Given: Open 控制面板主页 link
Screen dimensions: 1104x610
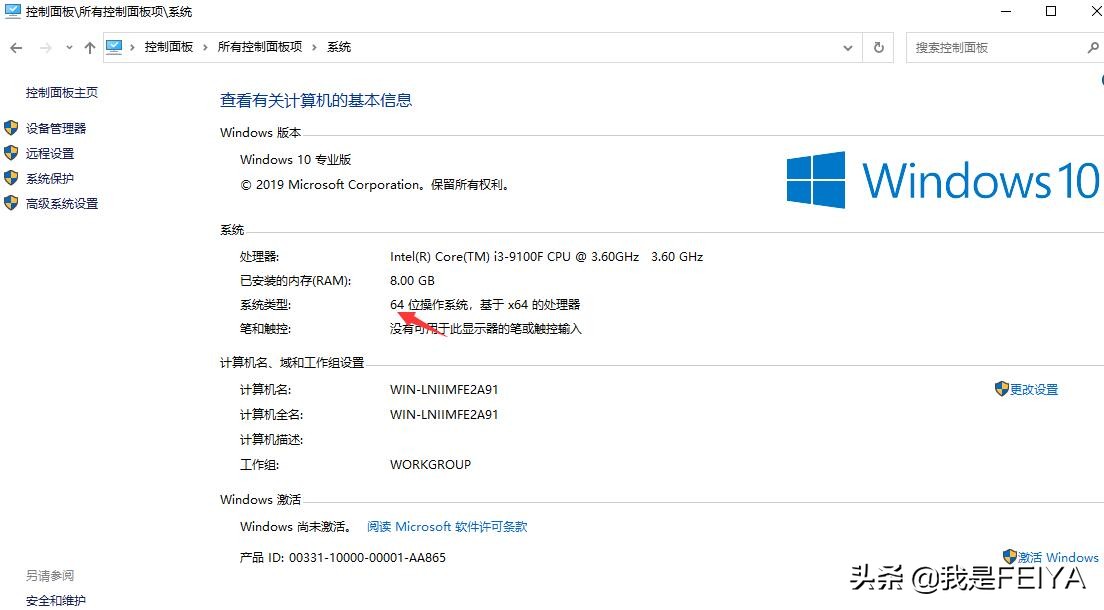Looking at the screenshot, I should [62, 92].
